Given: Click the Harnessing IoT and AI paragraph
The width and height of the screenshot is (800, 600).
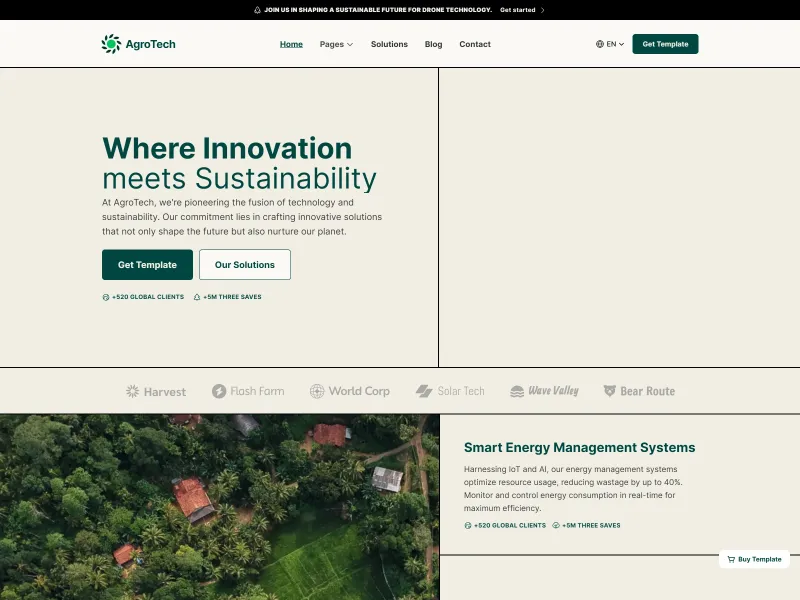Looking at the screenshot, I should tap(572, 489).
